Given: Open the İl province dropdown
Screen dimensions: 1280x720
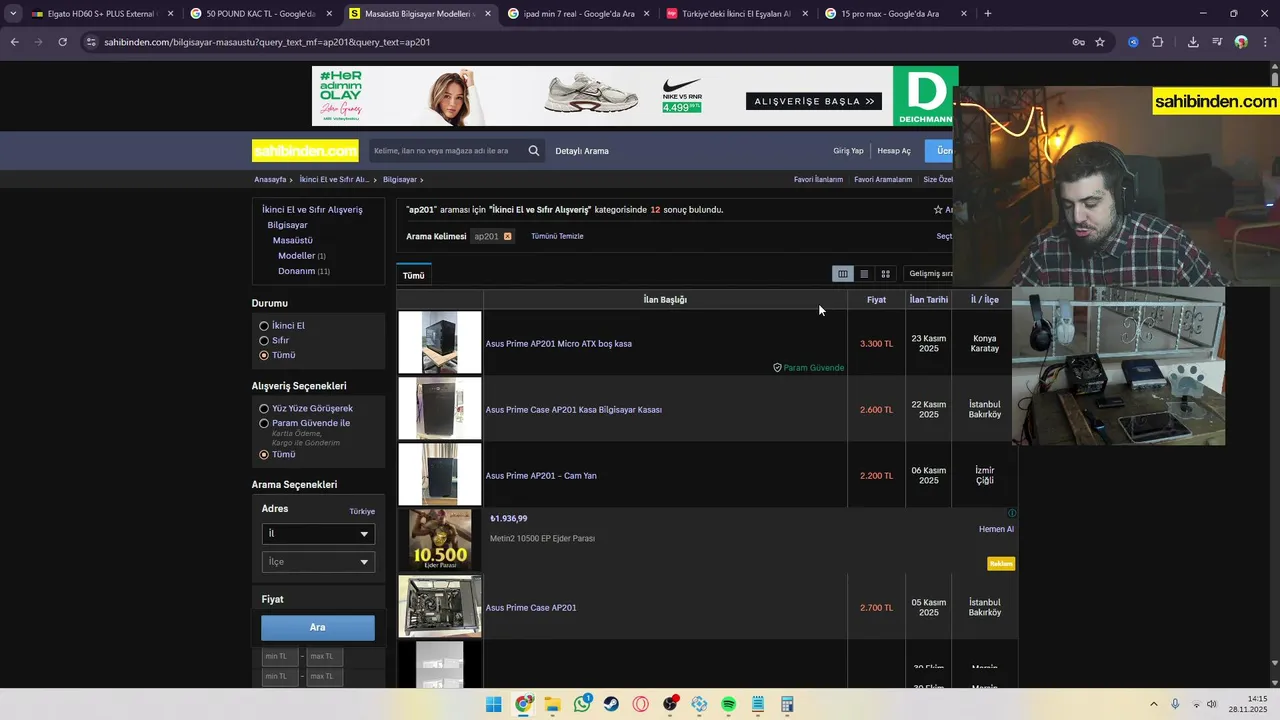Looking at the screenshot, I should click(318, 534).
